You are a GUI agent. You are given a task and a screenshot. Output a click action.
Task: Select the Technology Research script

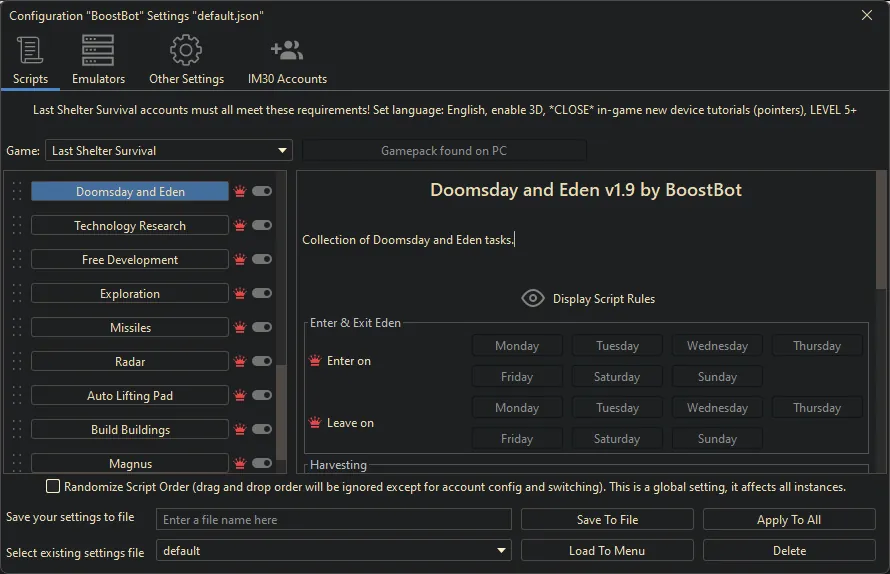click(130, 225)
